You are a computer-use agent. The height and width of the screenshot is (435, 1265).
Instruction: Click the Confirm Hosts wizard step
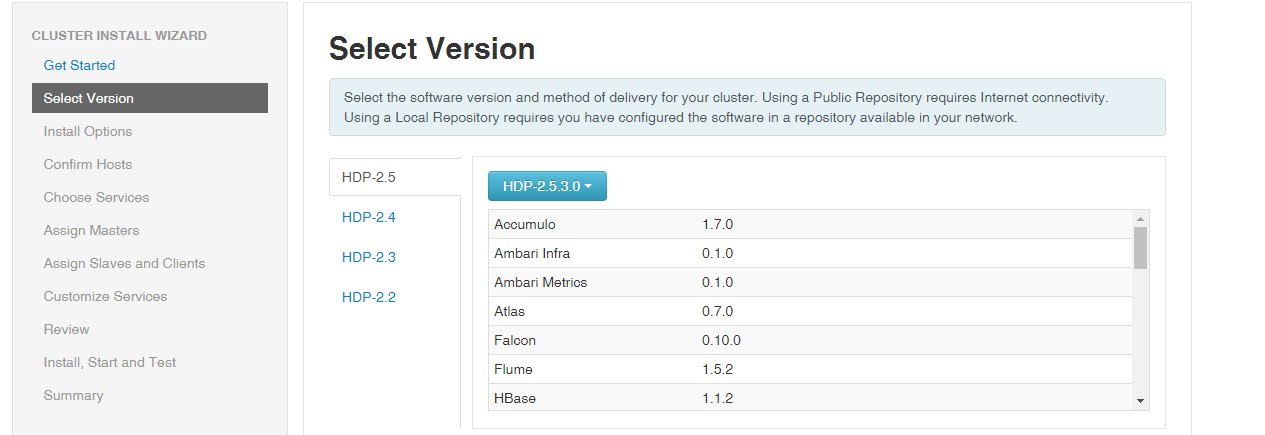click(88, 164)
